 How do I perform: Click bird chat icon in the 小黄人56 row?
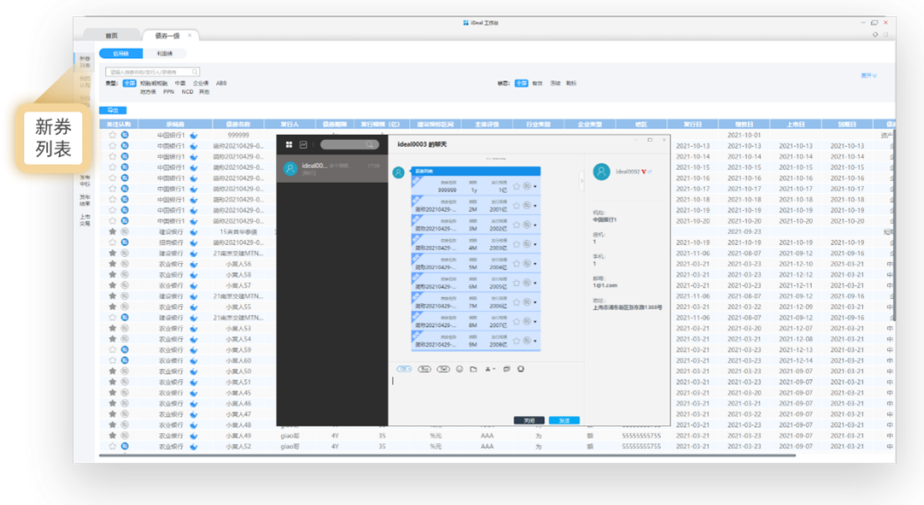click(x=194, y=264)
